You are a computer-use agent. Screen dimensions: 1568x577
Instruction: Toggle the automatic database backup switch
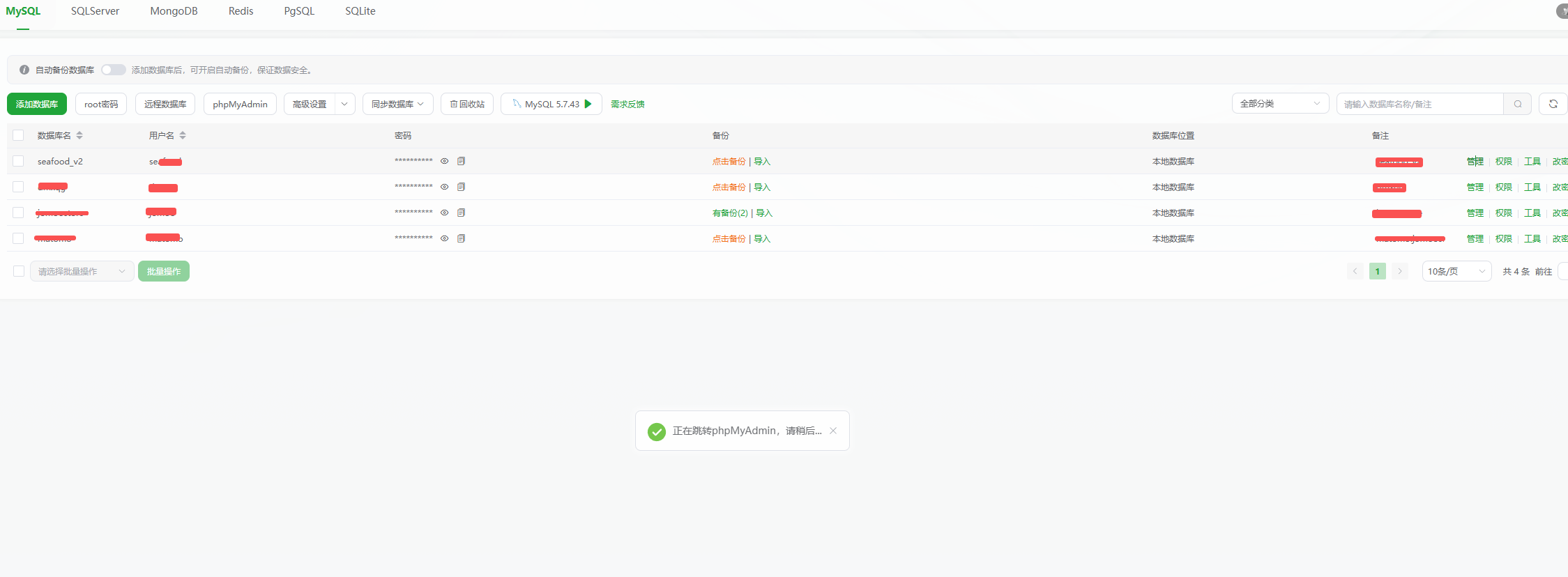[113, 70]
